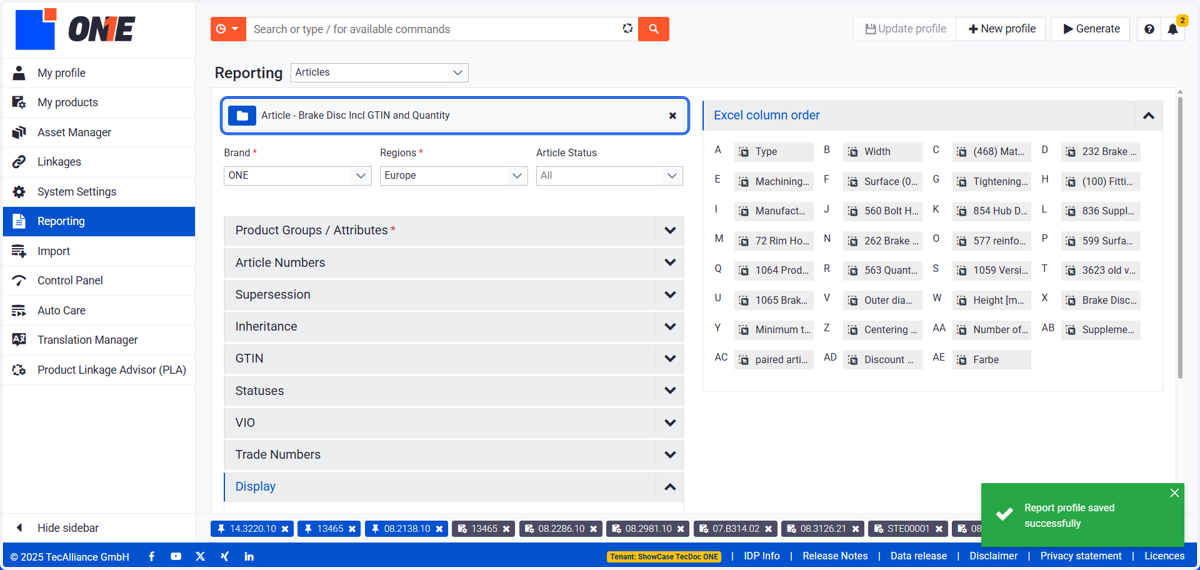Click the System Settings gear icon

[x=19, y=192]
